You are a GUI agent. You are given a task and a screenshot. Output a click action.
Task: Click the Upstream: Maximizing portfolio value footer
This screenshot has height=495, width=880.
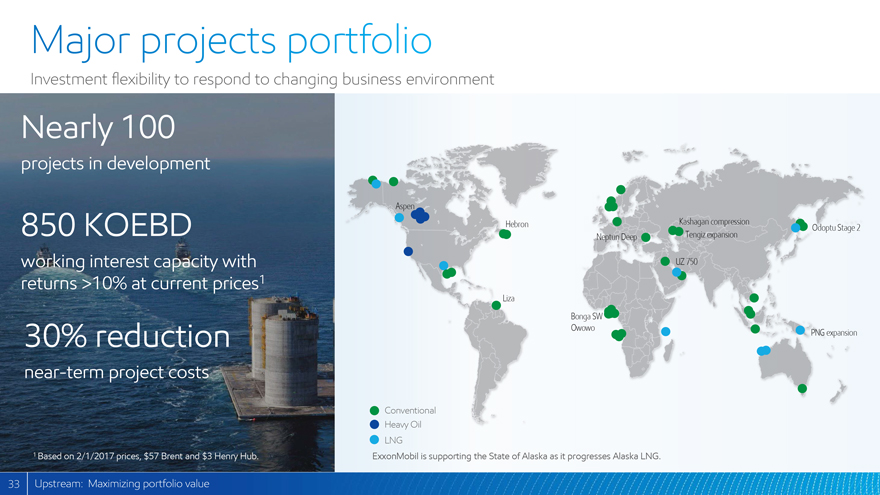[x=122, y=485]
